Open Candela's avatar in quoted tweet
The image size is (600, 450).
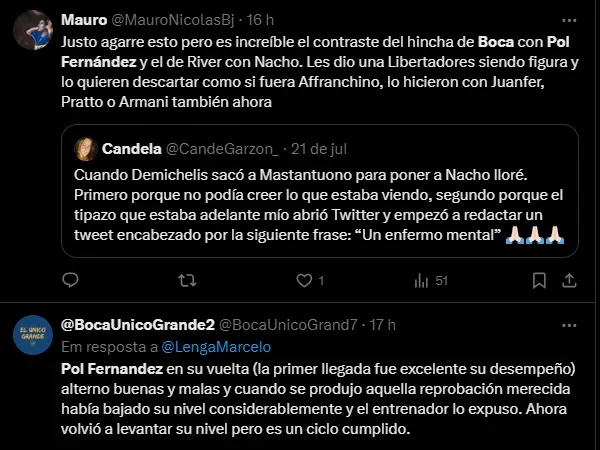[x=84, y=149]
